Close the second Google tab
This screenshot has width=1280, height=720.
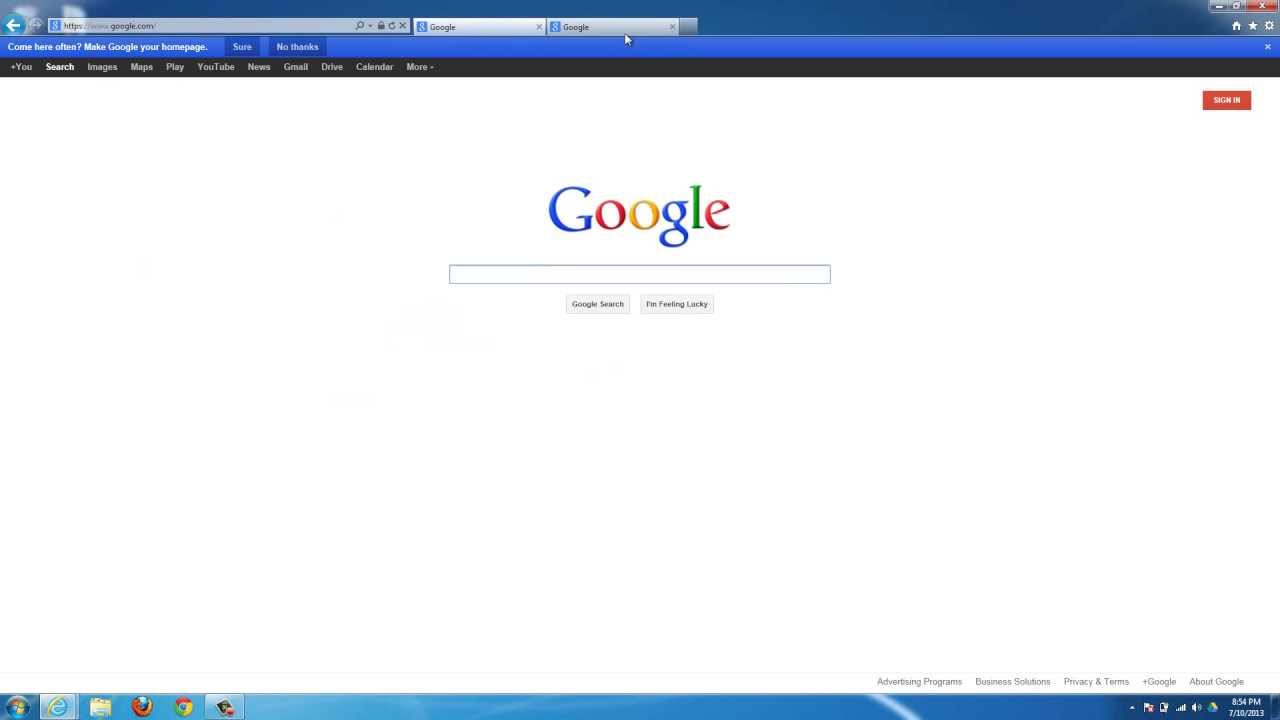click(672, 27)
